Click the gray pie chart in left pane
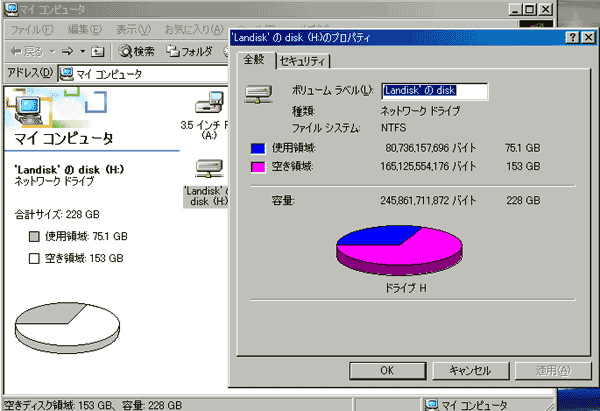The image size is (600, 411). click(67, 328)
